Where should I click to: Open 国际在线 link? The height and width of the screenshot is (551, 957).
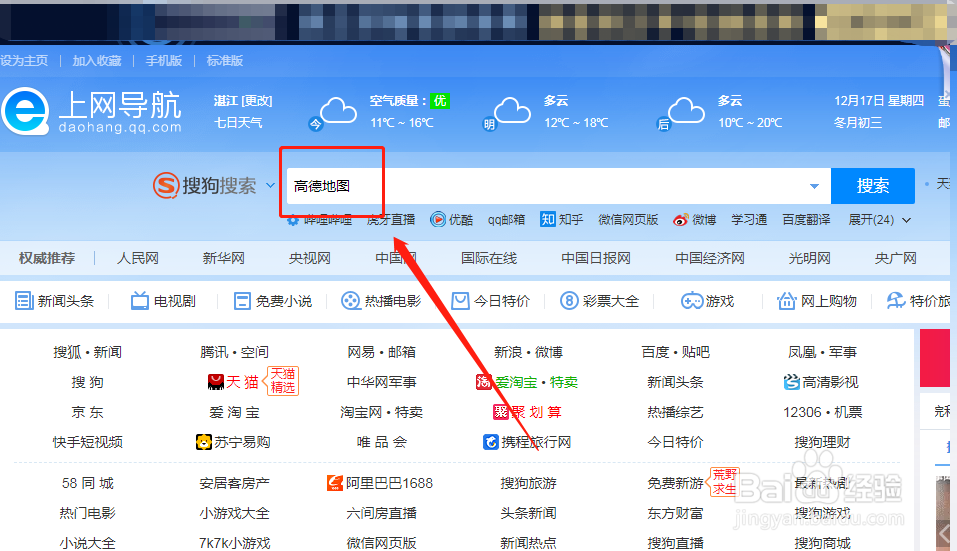[x=489, y=258]
